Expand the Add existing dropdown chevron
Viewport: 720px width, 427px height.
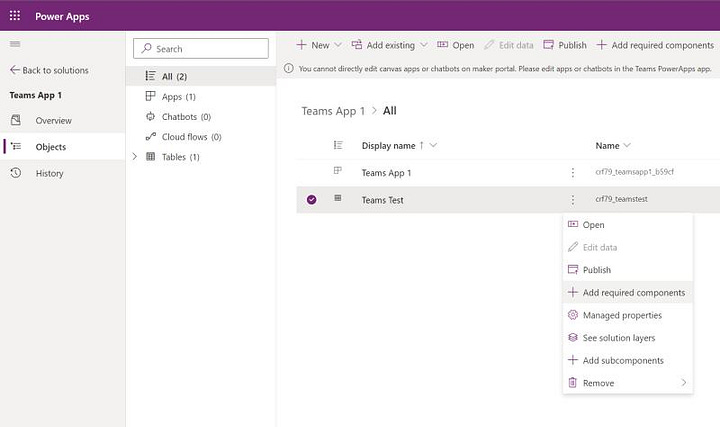coord(424,45)
